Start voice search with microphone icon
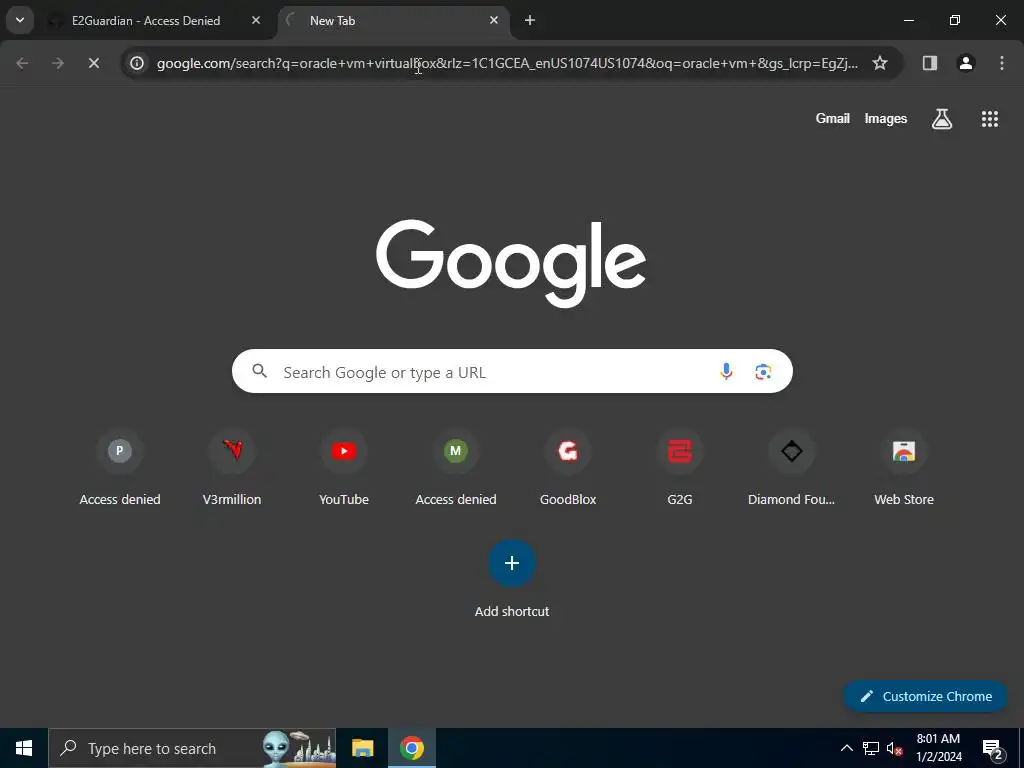The width and height of the screenshot is (1024, 768). (726, 372)
